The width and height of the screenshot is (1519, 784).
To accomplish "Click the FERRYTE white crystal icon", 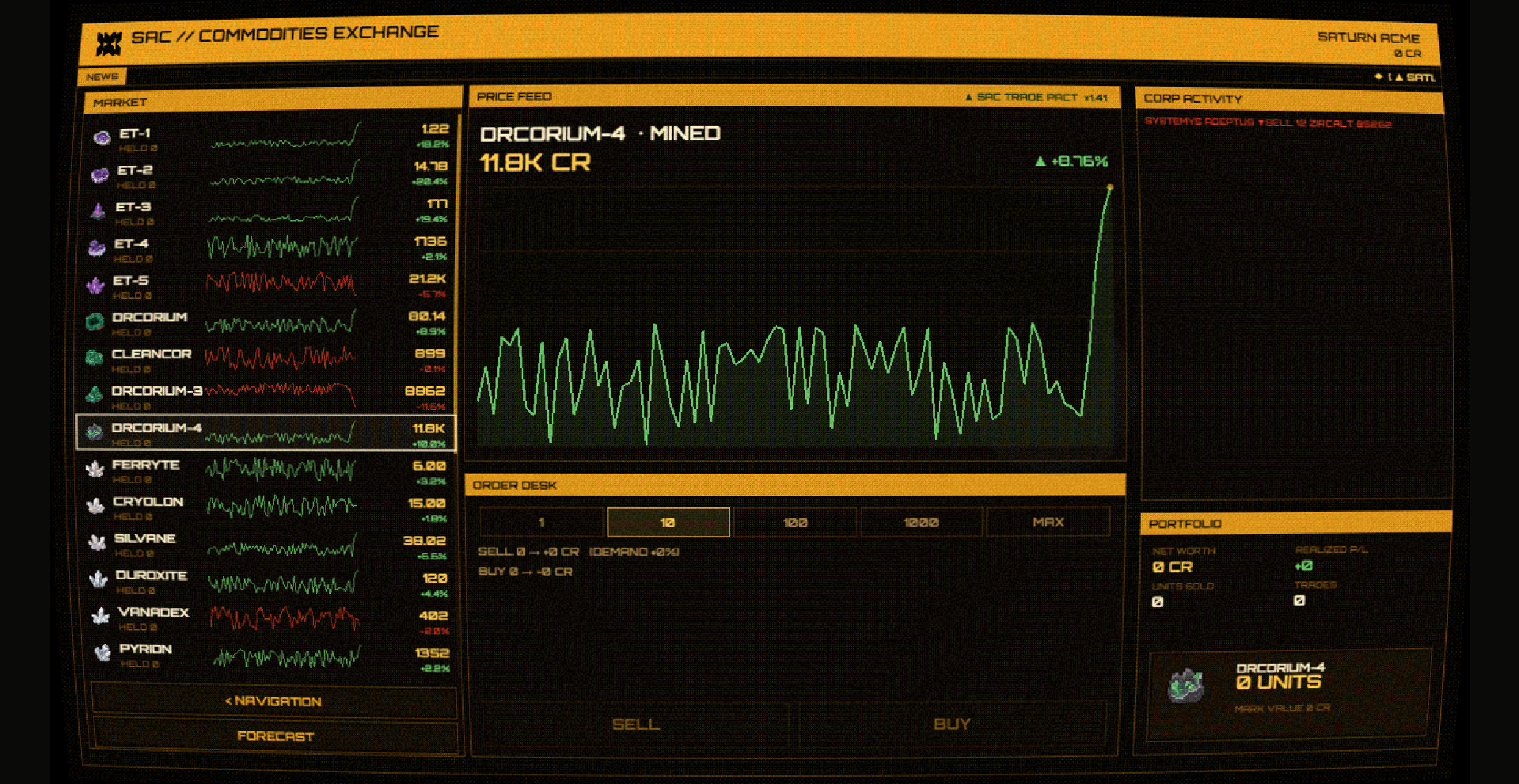I will tap(95, 469).
